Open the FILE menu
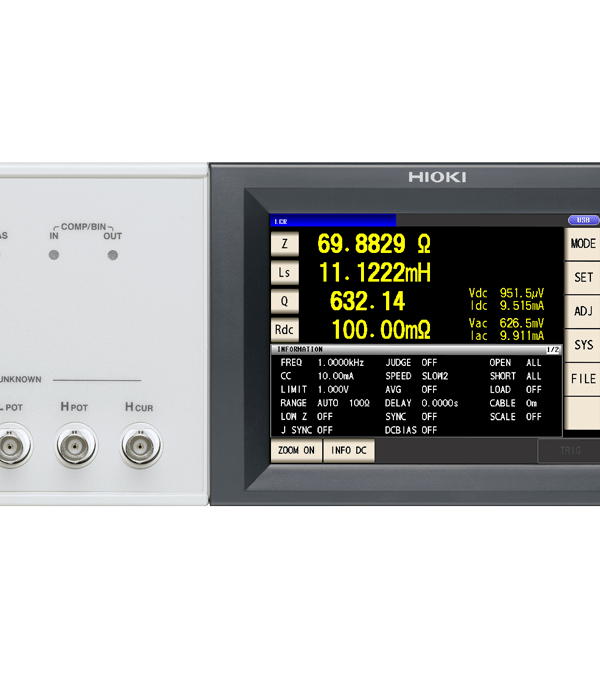Image resolution: width=600 pixels, height=694 pixels. [582, 379]
